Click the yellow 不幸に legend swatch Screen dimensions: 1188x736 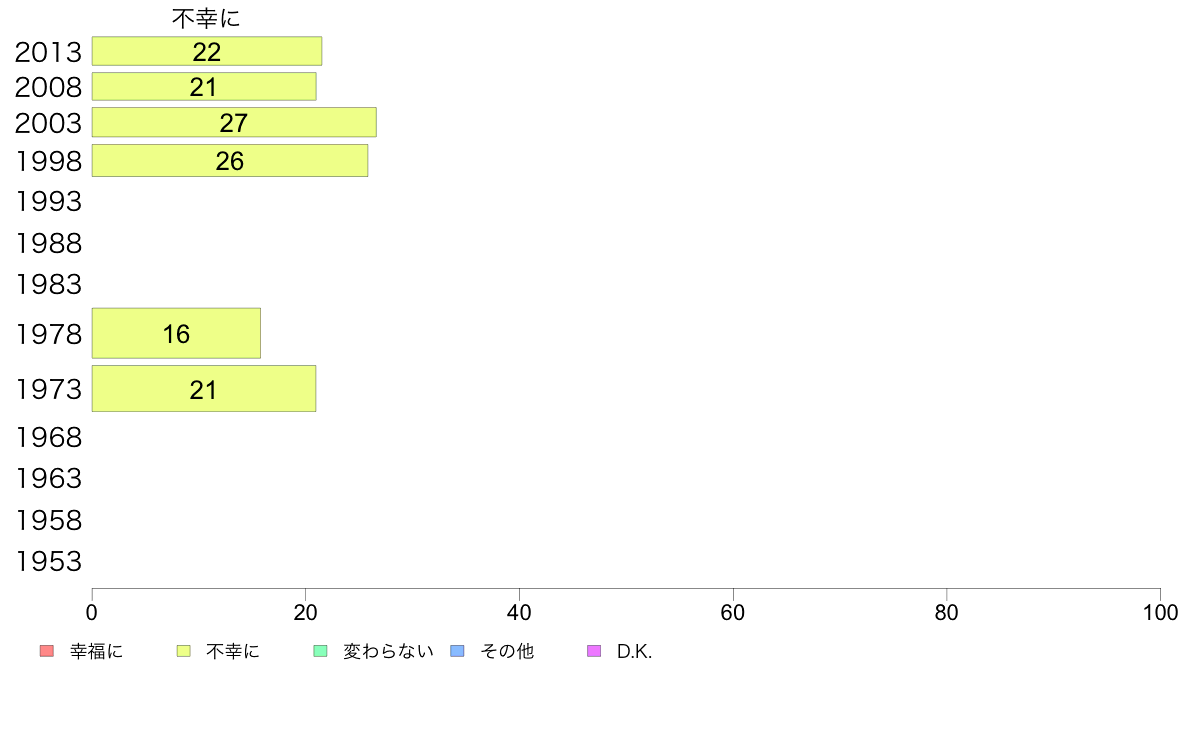(183, 651)
